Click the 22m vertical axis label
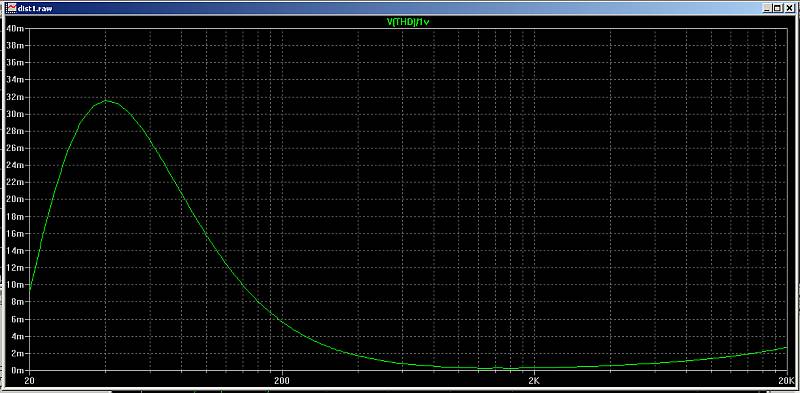This screenshot has width=800, height=393. click(14, 182)
